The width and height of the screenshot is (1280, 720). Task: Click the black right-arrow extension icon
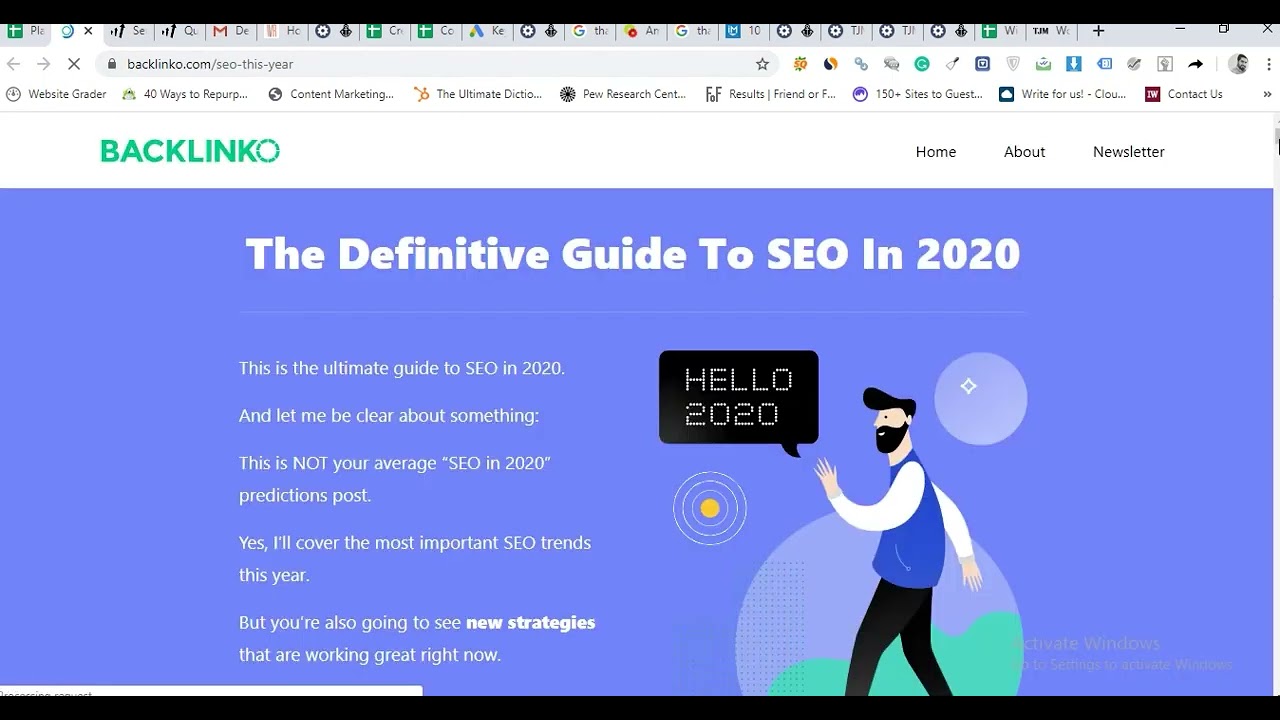point(1195,64)
